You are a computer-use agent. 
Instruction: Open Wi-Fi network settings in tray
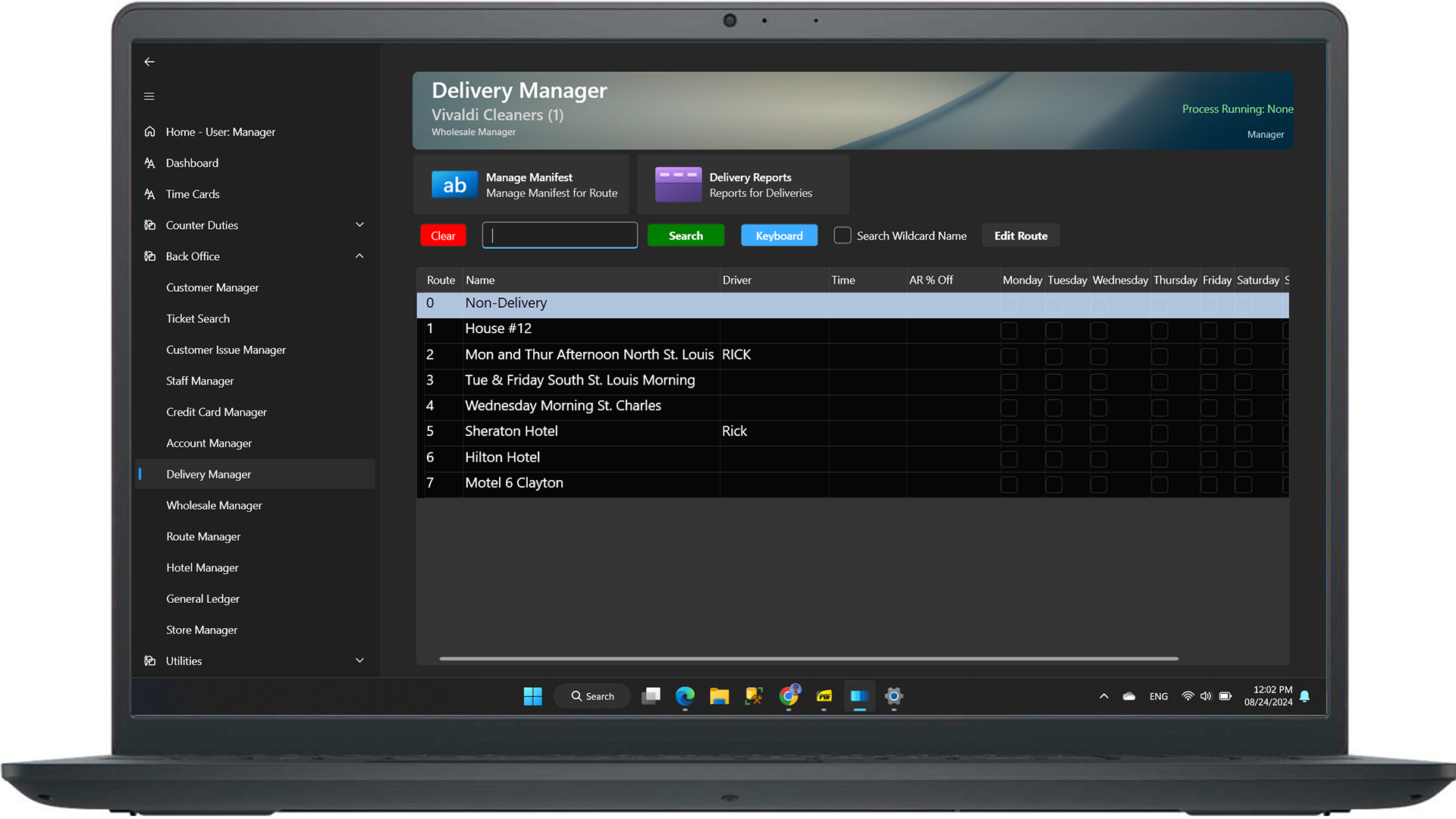pyautogui.click(x=1188, y=696)
